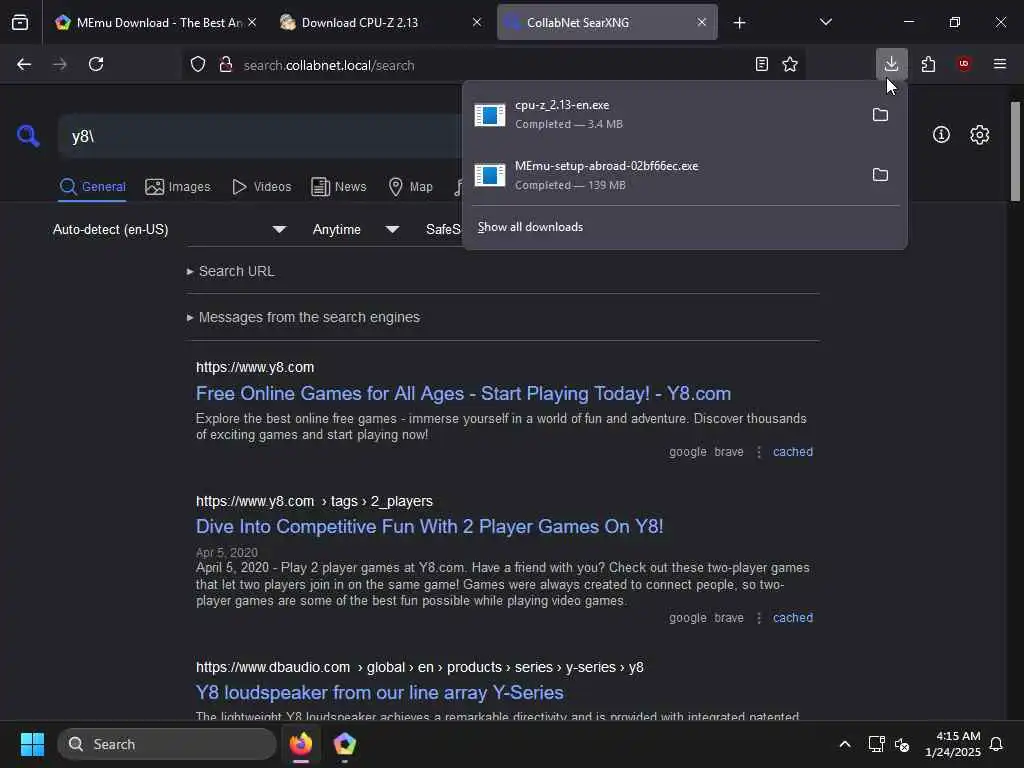Open Windows notifications bell
This screenshot has height=768, width=1024.
[x=997, y=744]
